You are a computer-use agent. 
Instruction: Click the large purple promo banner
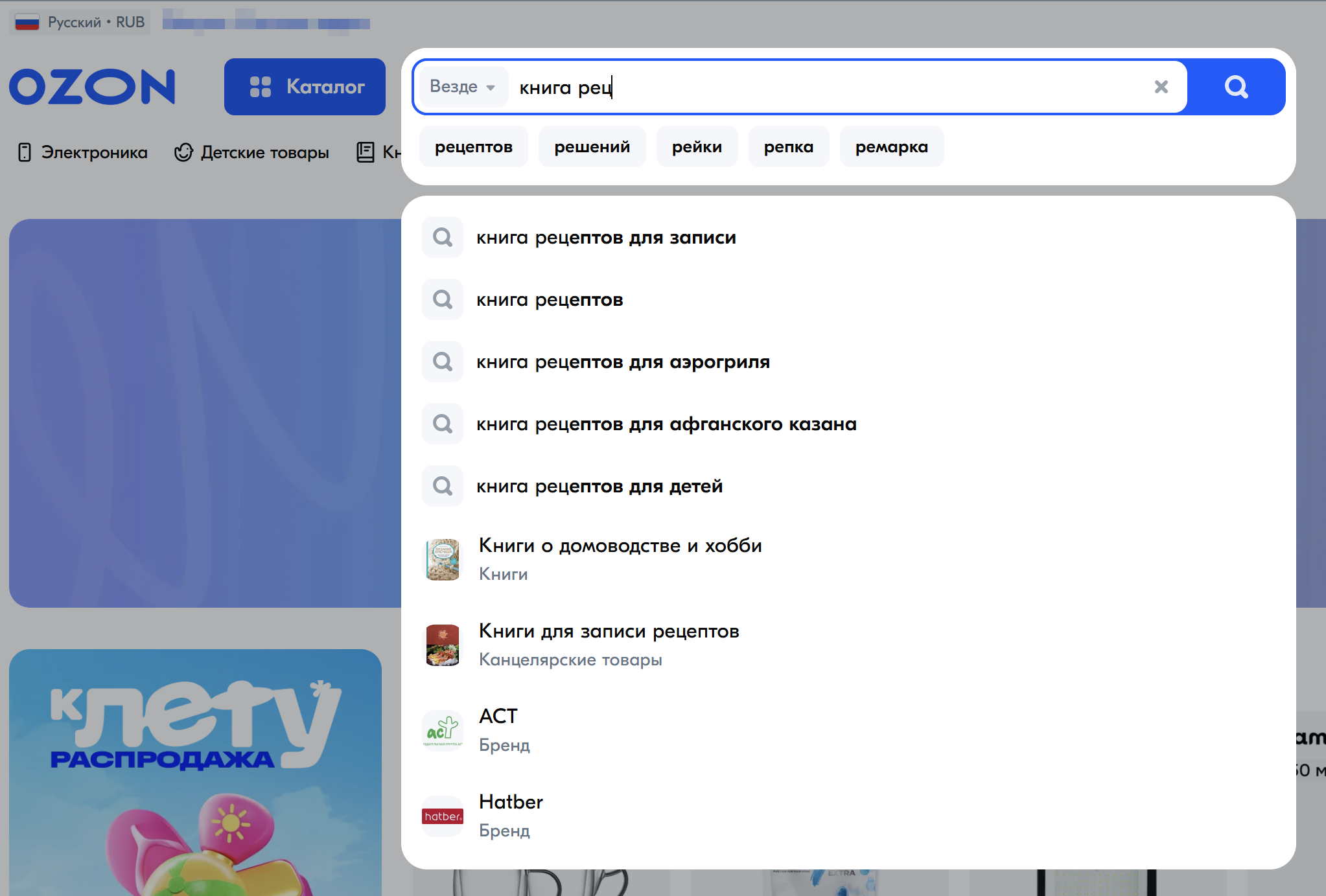(x=205, y=413)
